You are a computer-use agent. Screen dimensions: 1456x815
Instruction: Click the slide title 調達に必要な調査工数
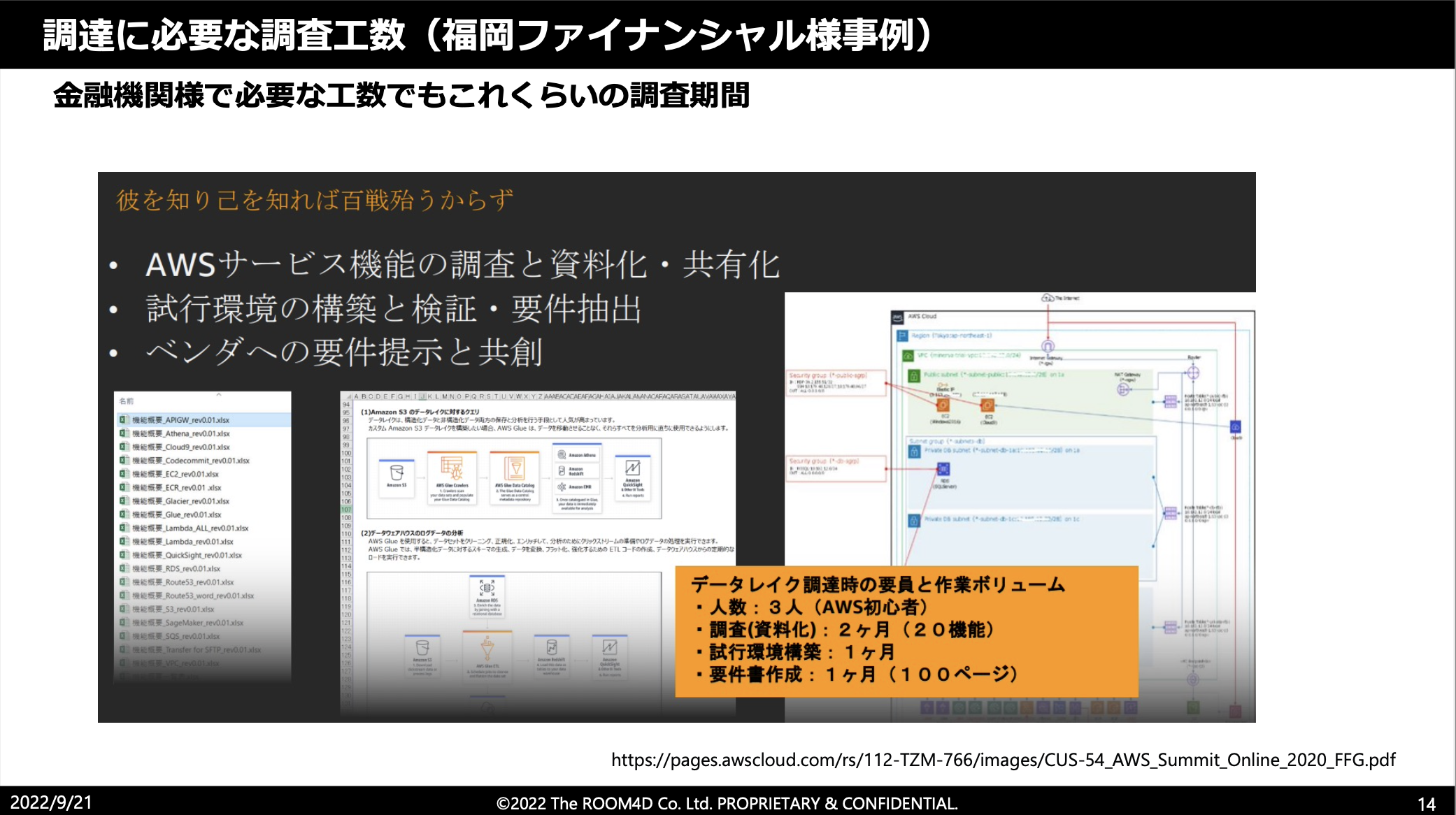(x=224, y=35)
